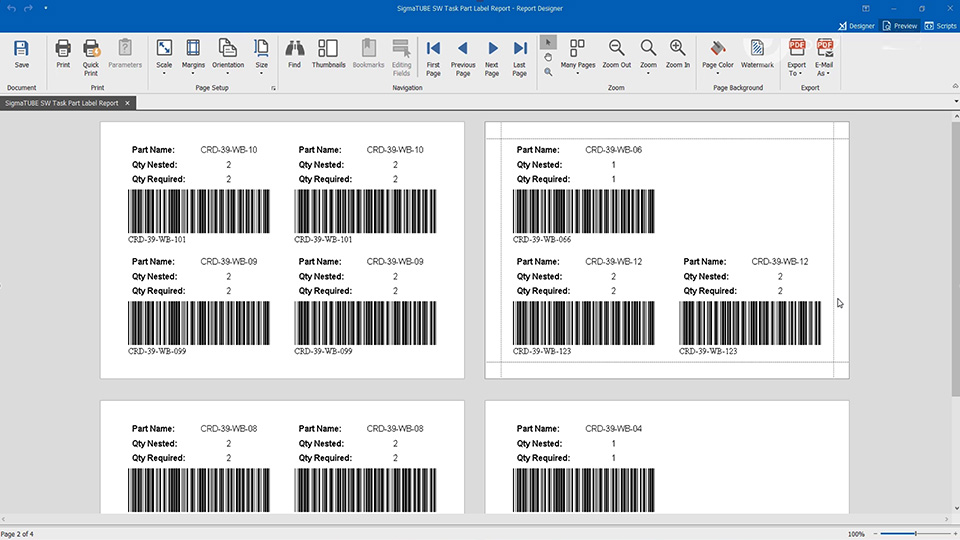Viewport: 960px width, 540px height.
Task: Click the CRD-39-WB-04 part name text
Action: click(x=613, y=429)
